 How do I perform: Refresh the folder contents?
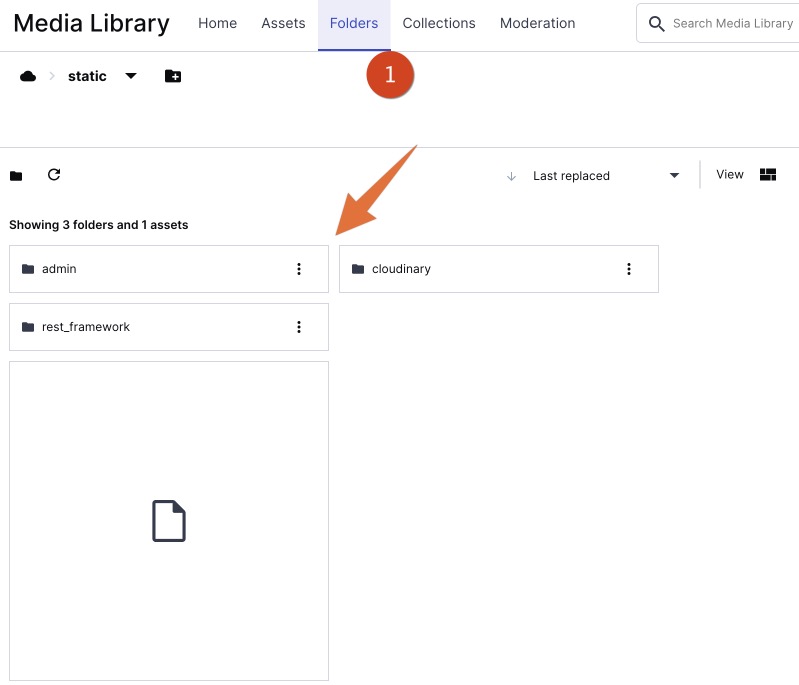pos(54,175)
